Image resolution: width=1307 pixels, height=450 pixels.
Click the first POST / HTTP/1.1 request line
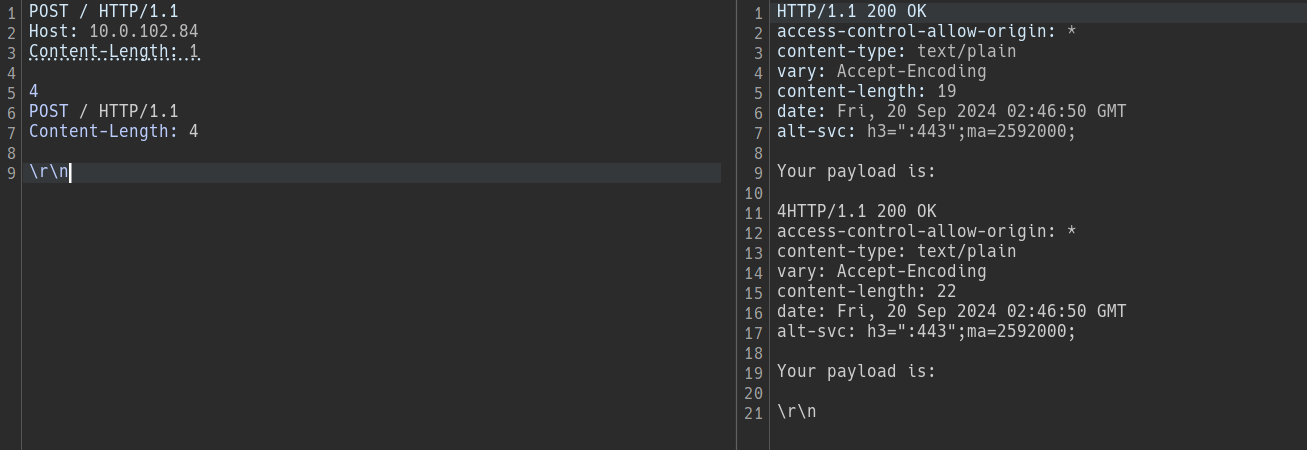pos(103,12)
